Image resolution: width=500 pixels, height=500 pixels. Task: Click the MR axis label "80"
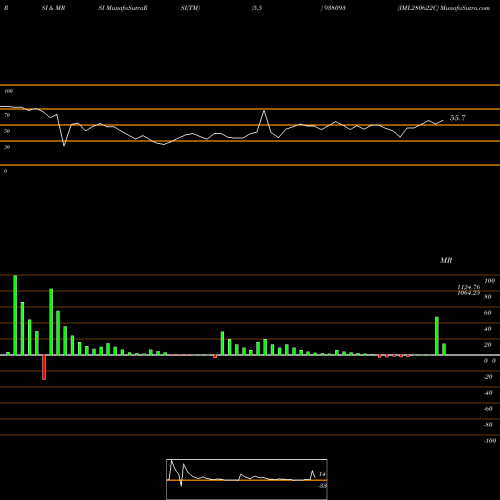tap(488, 297)
